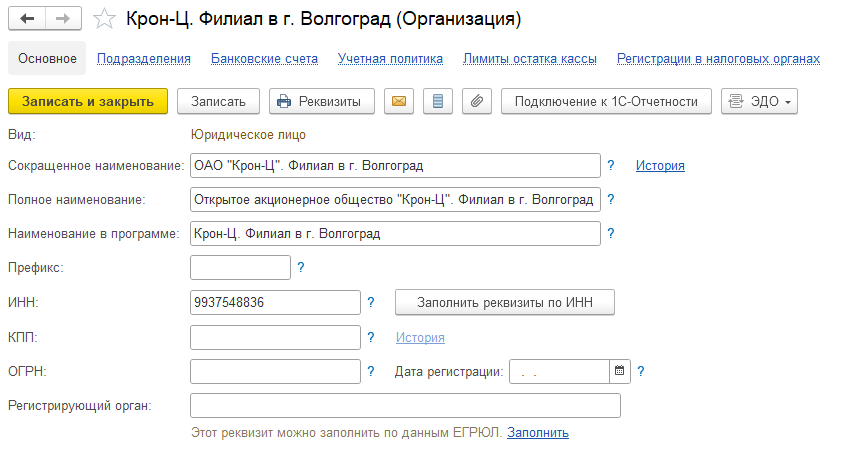Open the document list icon button
Screen dimensions: 848x452
438,101
